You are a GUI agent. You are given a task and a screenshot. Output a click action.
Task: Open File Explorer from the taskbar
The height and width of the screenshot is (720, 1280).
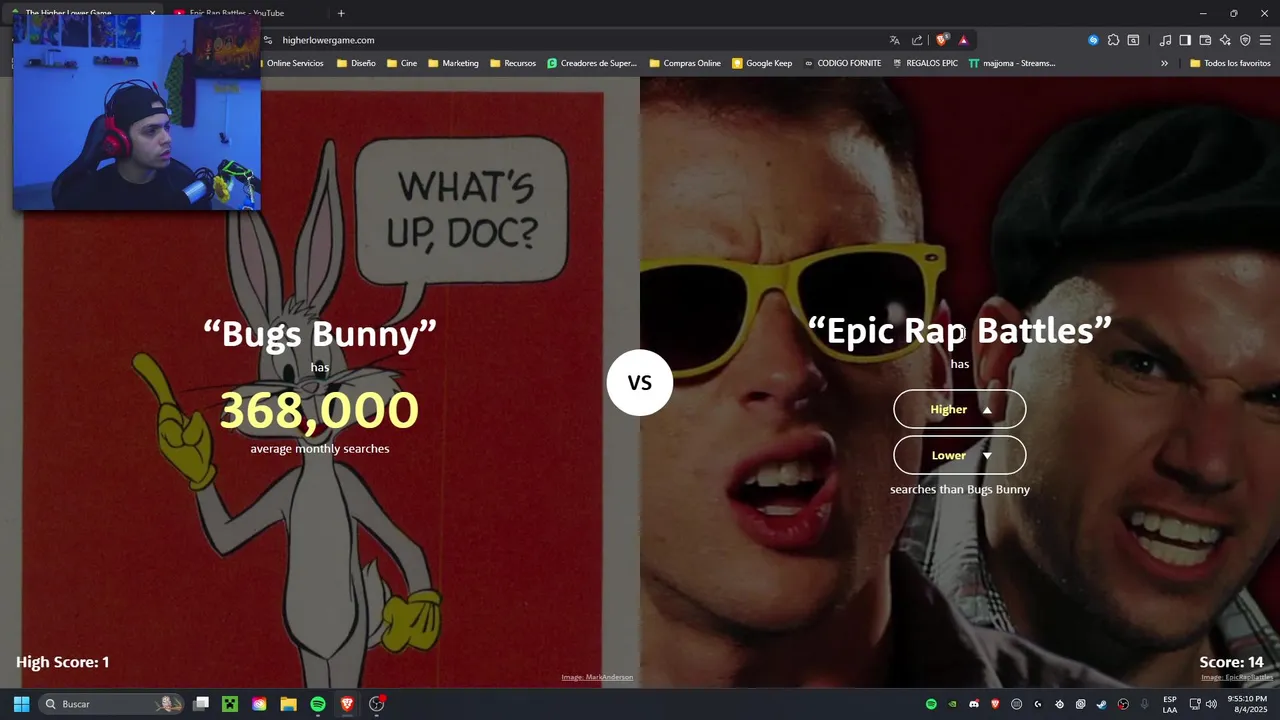click(288, 704)
